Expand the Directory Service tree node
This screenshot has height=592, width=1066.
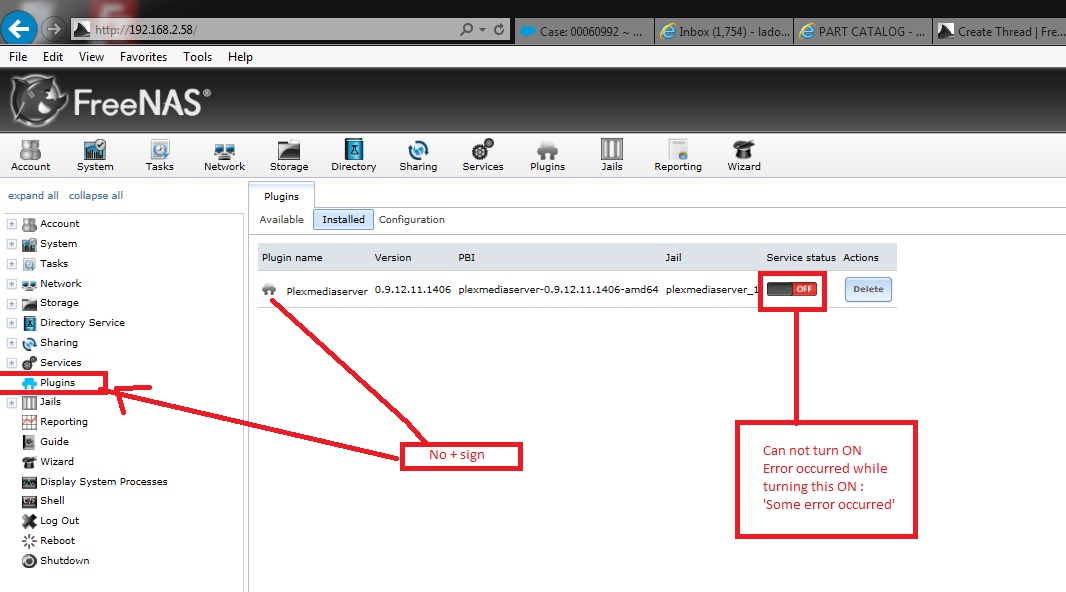pyautogui.click(x=12, y=323)
